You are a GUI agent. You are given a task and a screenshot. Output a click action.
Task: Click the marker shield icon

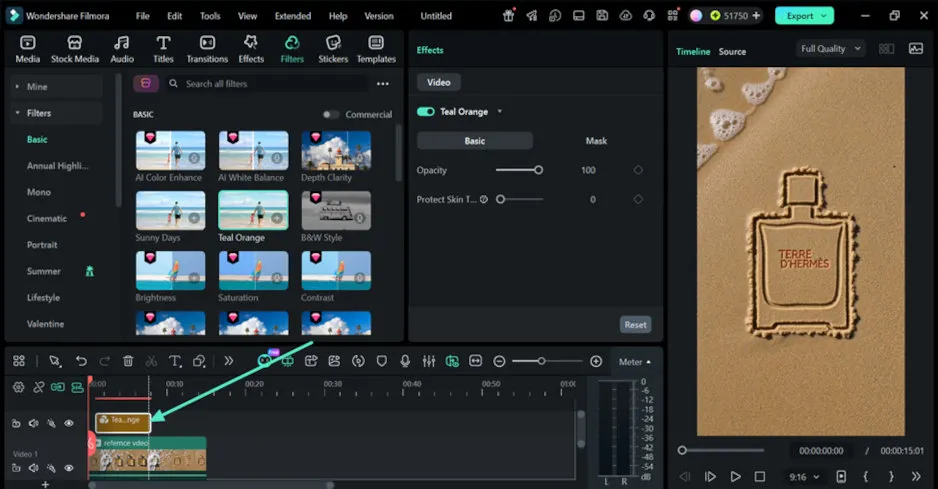point(382,361)
